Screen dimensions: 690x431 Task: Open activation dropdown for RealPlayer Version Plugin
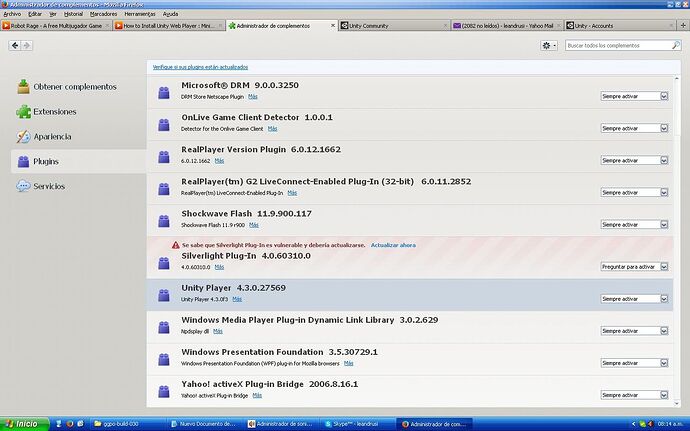click(x=634, y=160)
